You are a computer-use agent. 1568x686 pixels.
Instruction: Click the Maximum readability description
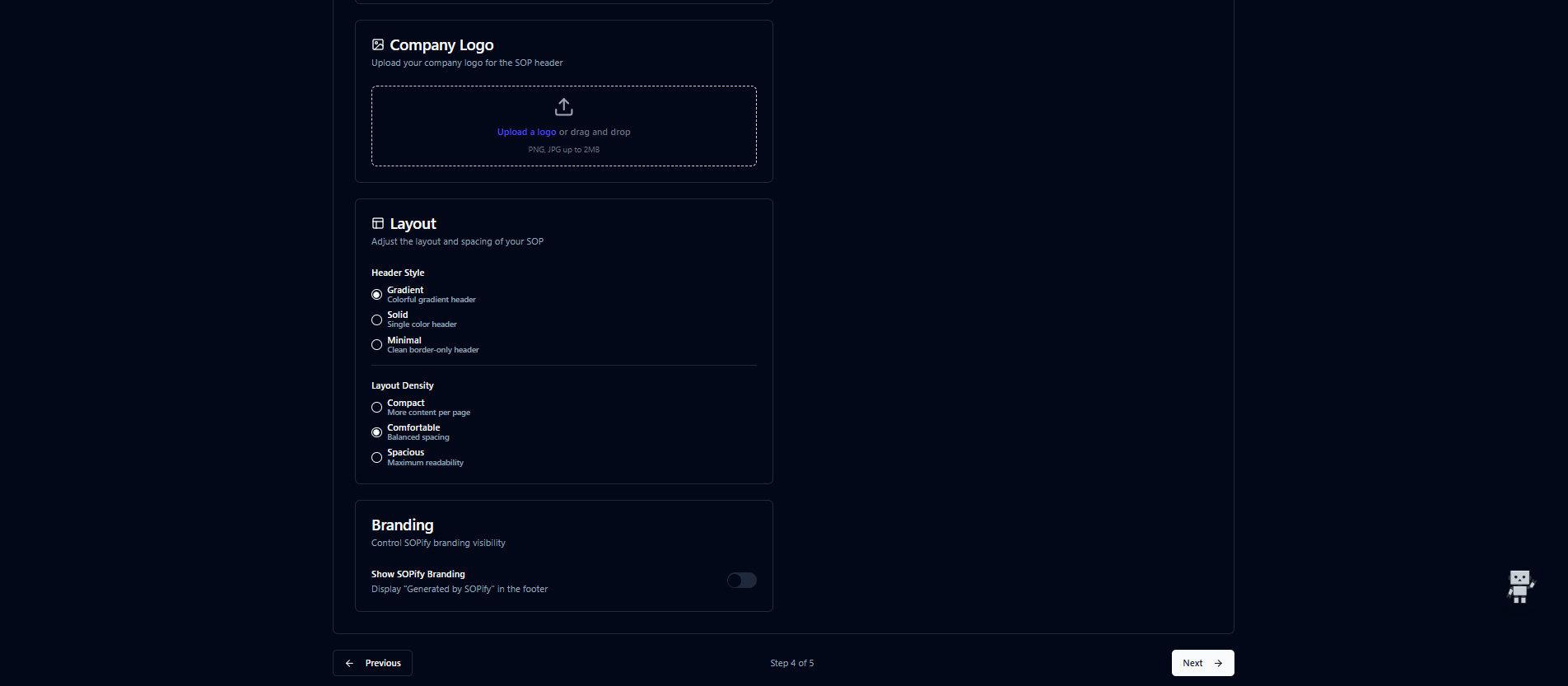click(426, 463)
